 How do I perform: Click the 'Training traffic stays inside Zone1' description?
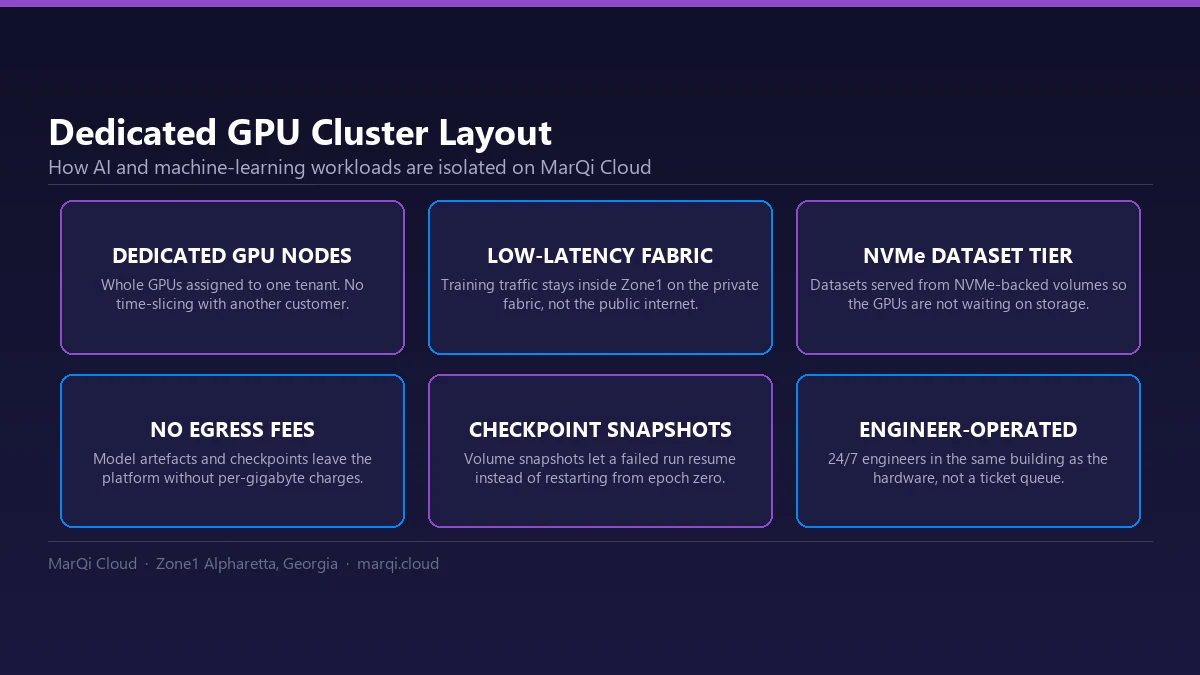tap(600, 294)
